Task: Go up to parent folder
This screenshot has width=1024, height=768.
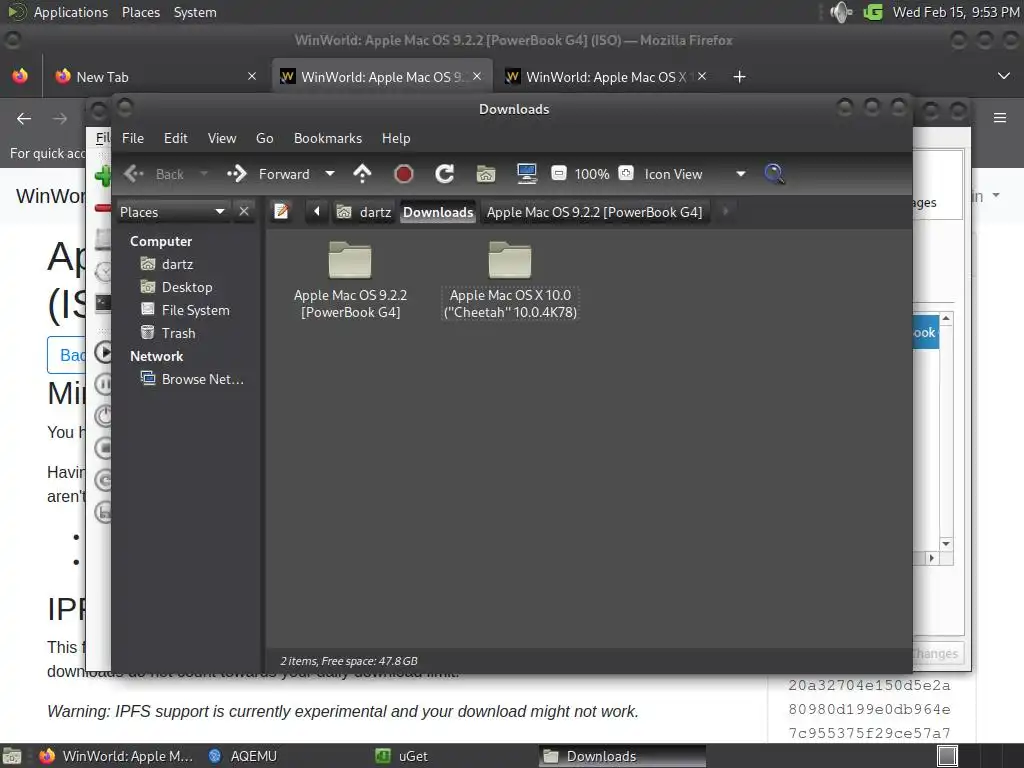Action: 362,174
